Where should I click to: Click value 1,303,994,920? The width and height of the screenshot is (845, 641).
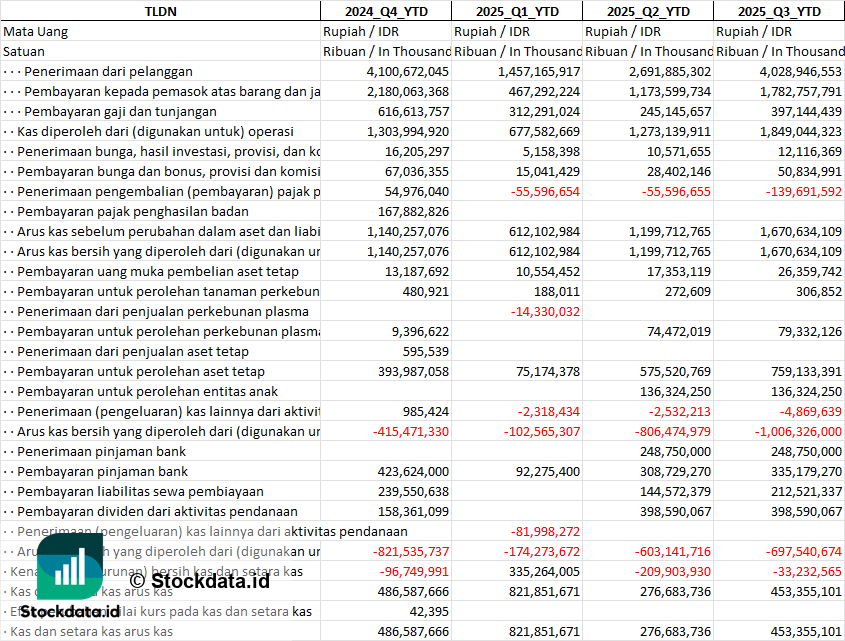pos(408,132)
